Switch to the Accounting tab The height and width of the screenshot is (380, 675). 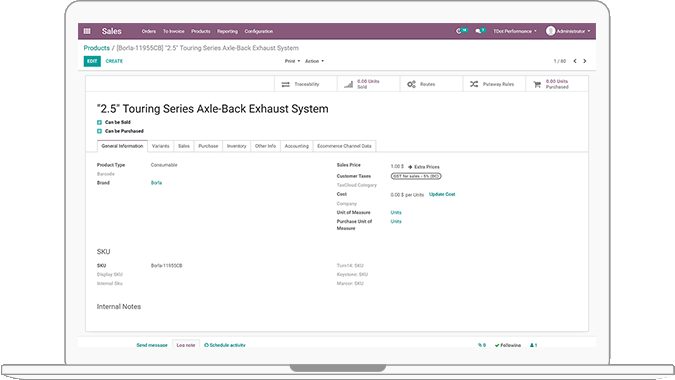pyautogui.click(x=297, y=146)
